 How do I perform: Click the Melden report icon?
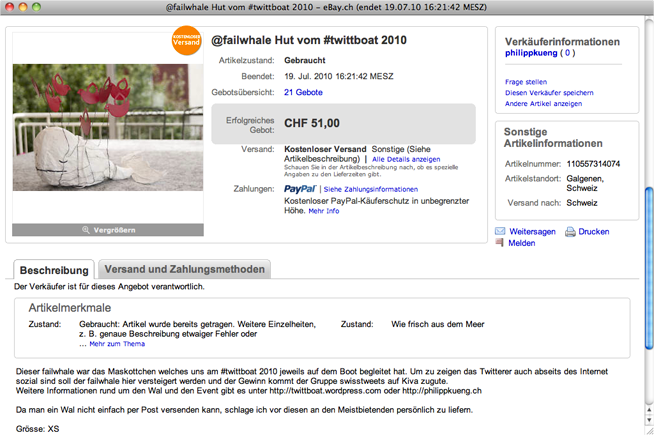point(501,243)
